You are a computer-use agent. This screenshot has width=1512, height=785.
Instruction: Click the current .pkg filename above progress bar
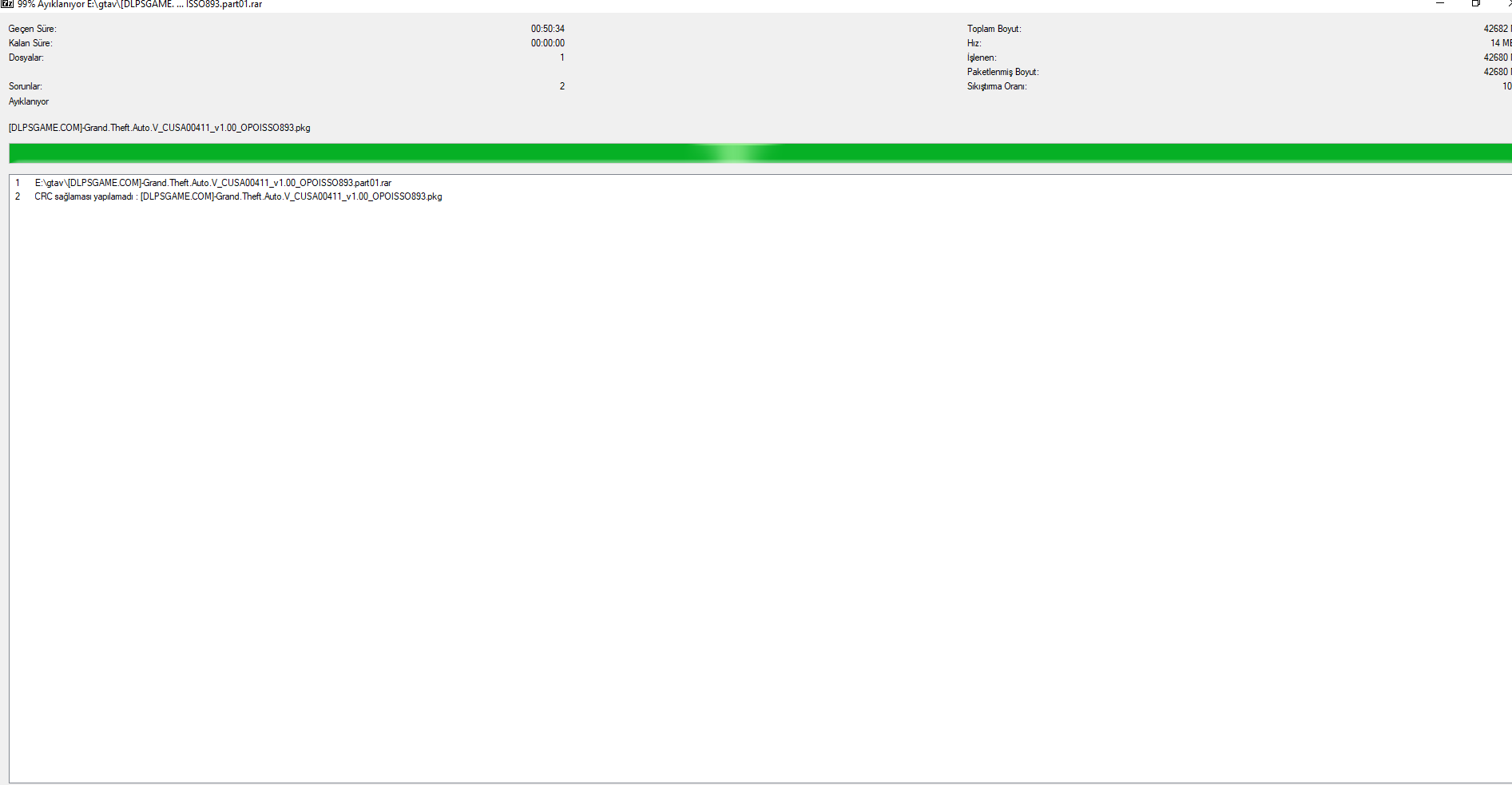click(x=159, y=128)
